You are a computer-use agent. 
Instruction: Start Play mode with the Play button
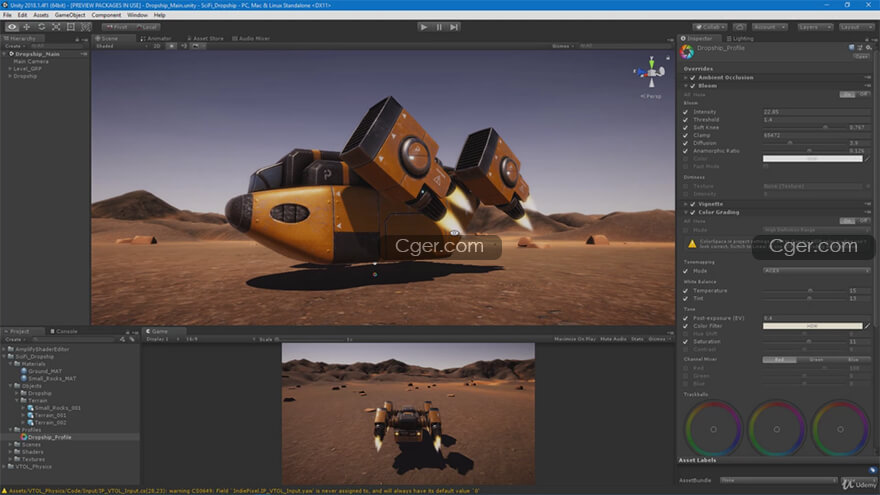tap(424, 27)
